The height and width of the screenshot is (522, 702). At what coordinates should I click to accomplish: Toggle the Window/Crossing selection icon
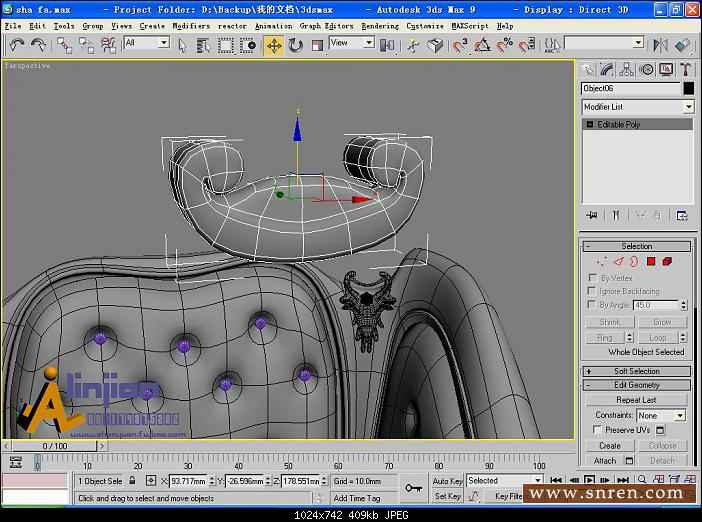coord(248,46)
